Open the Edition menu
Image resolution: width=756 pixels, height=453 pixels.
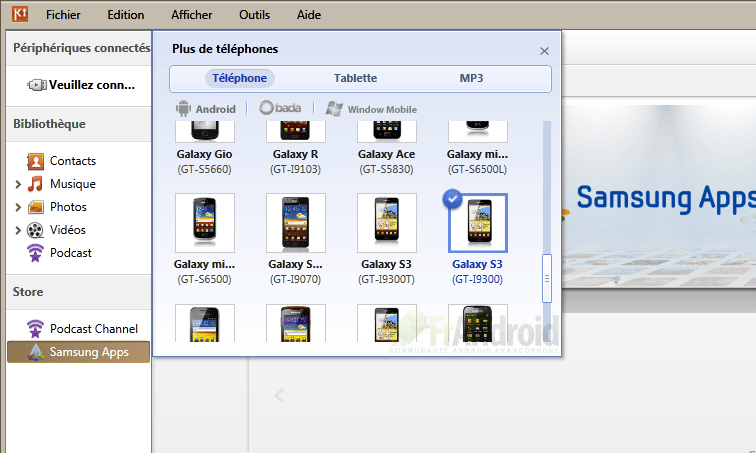pyautogui.click(x=126, y=15)
